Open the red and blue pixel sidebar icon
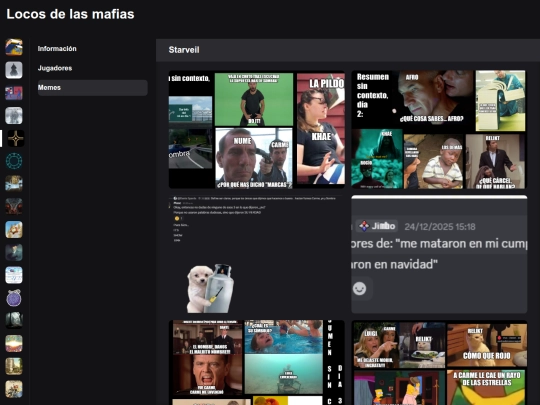The height and width of the screenshot is (405, 540). point(14,93)
